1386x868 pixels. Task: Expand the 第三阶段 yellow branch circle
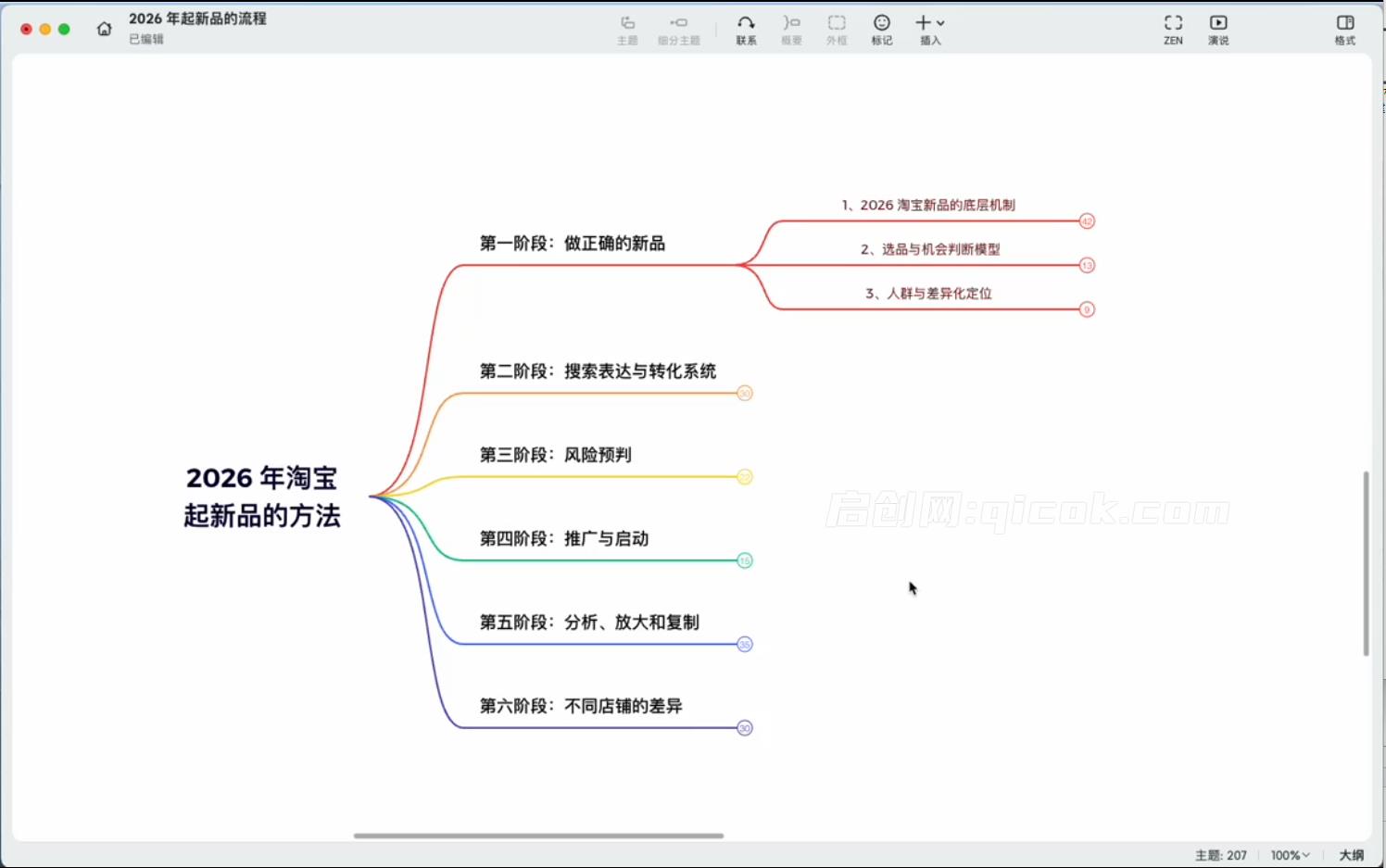[745, 477]
